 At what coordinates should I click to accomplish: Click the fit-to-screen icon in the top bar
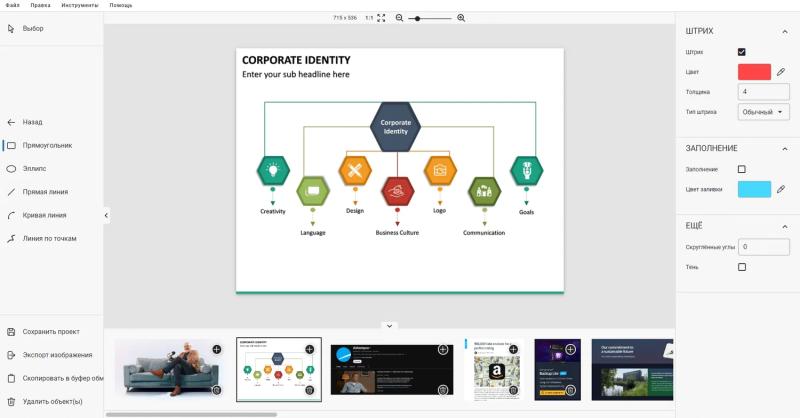381,18
